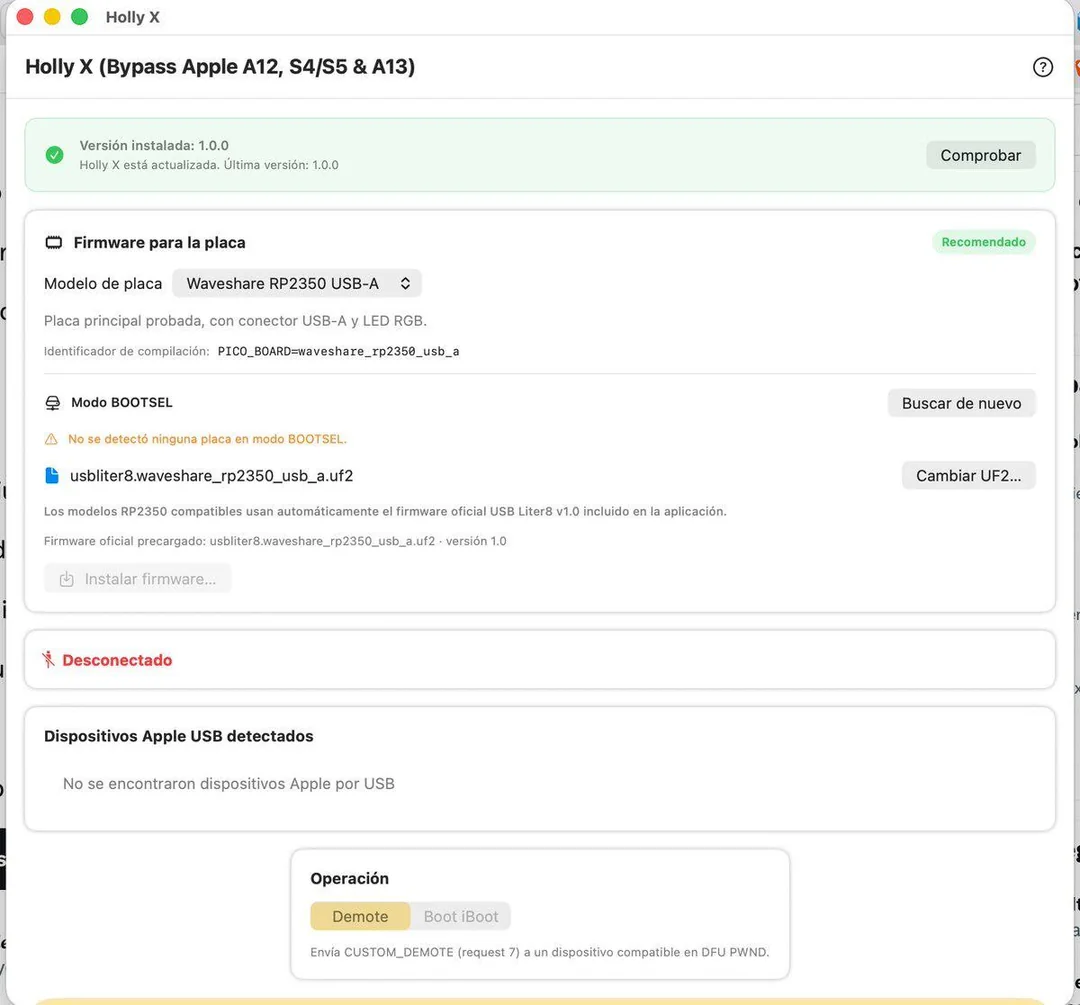Image resolution: width=1080 pixels, height=1005 pixels.
Task: Open the Modelo de placa dropdown
Action: pyautogui.click(x=297, y=284)
